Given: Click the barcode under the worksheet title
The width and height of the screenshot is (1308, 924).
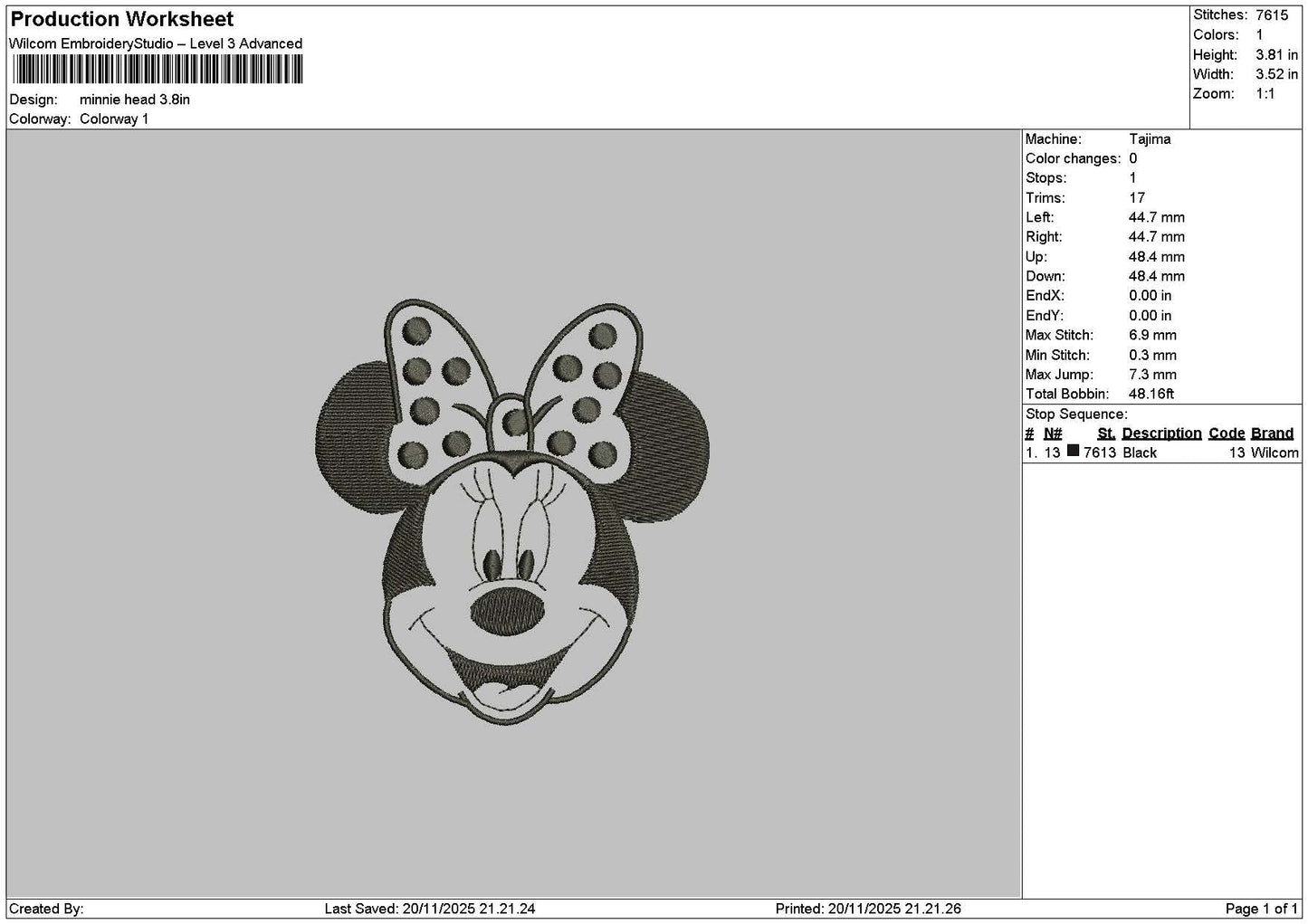Looking at the screenshot, I should (158, 70).
